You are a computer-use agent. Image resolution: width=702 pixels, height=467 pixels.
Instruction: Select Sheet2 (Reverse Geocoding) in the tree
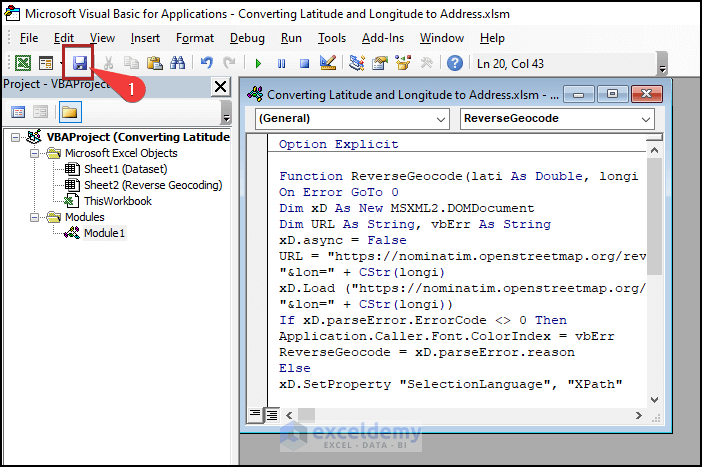(153, 185)
